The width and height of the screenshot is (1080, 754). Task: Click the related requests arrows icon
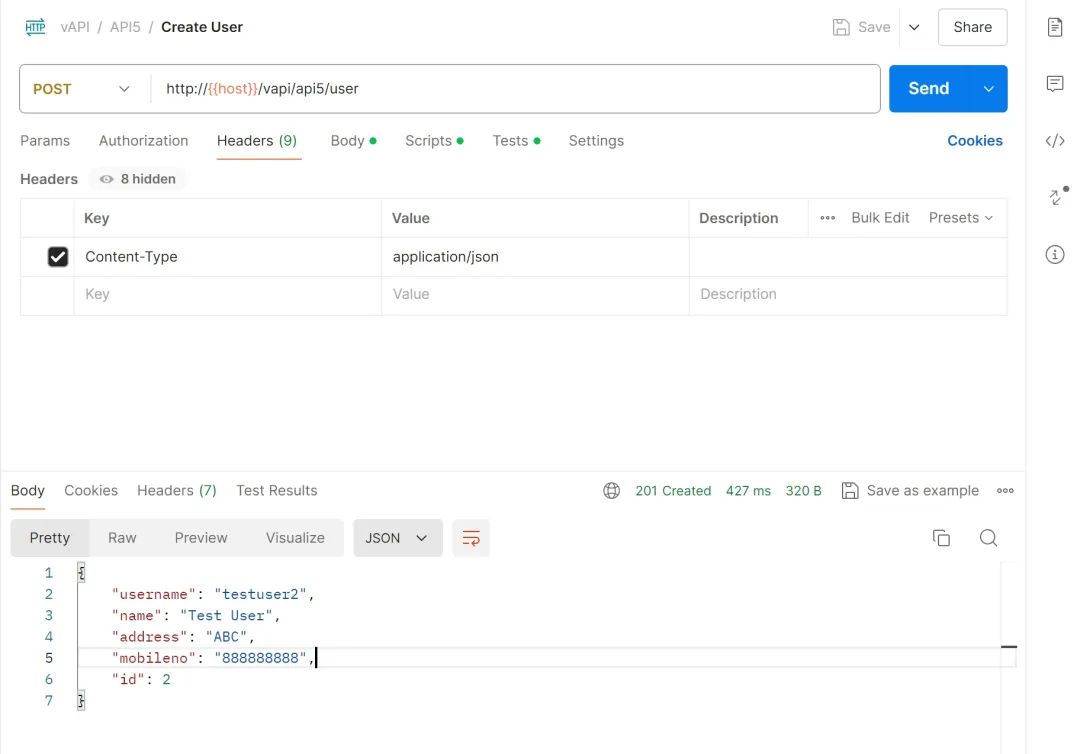click(1057, 196)
